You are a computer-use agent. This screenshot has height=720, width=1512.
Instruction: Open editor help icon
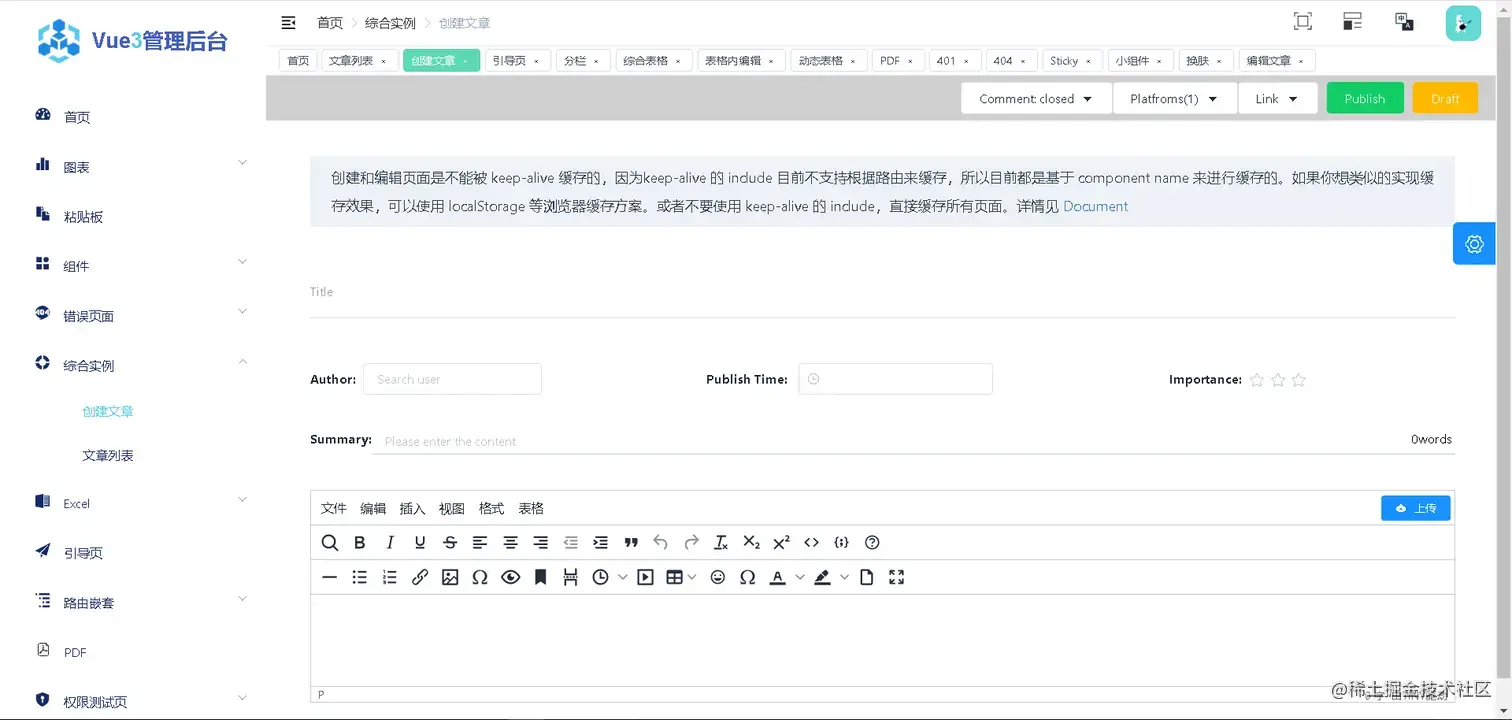(x=872, y=543)
